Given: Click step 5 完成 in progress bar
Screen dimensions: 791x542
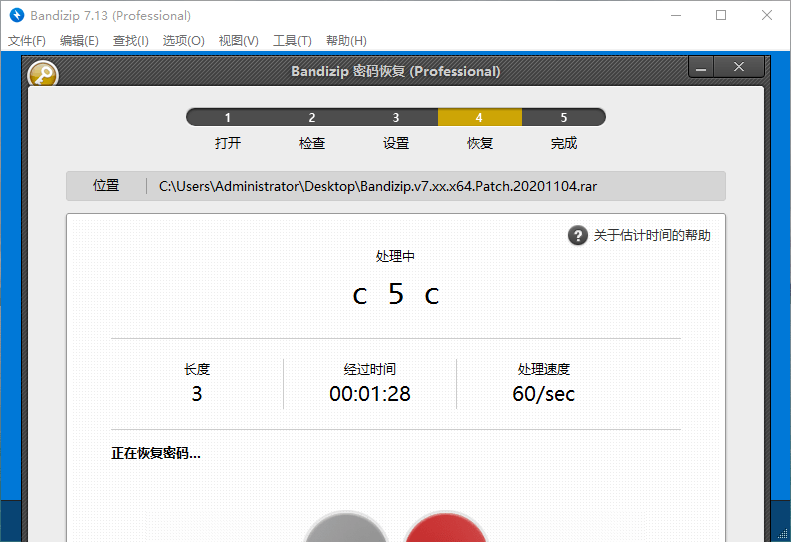Looking at the screenshot, I should pyautogui.click(x=563, y=117).
